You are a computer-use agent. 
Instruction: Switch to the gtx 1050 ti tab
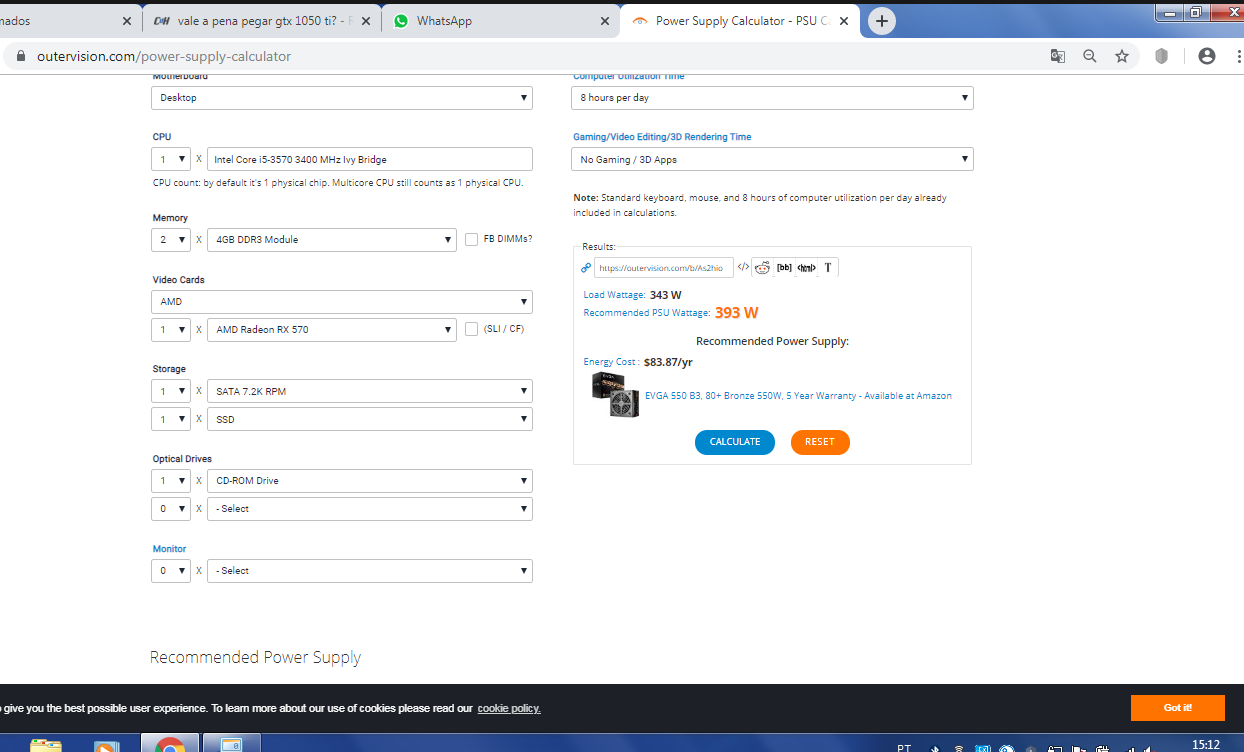[x=261, y=21]
